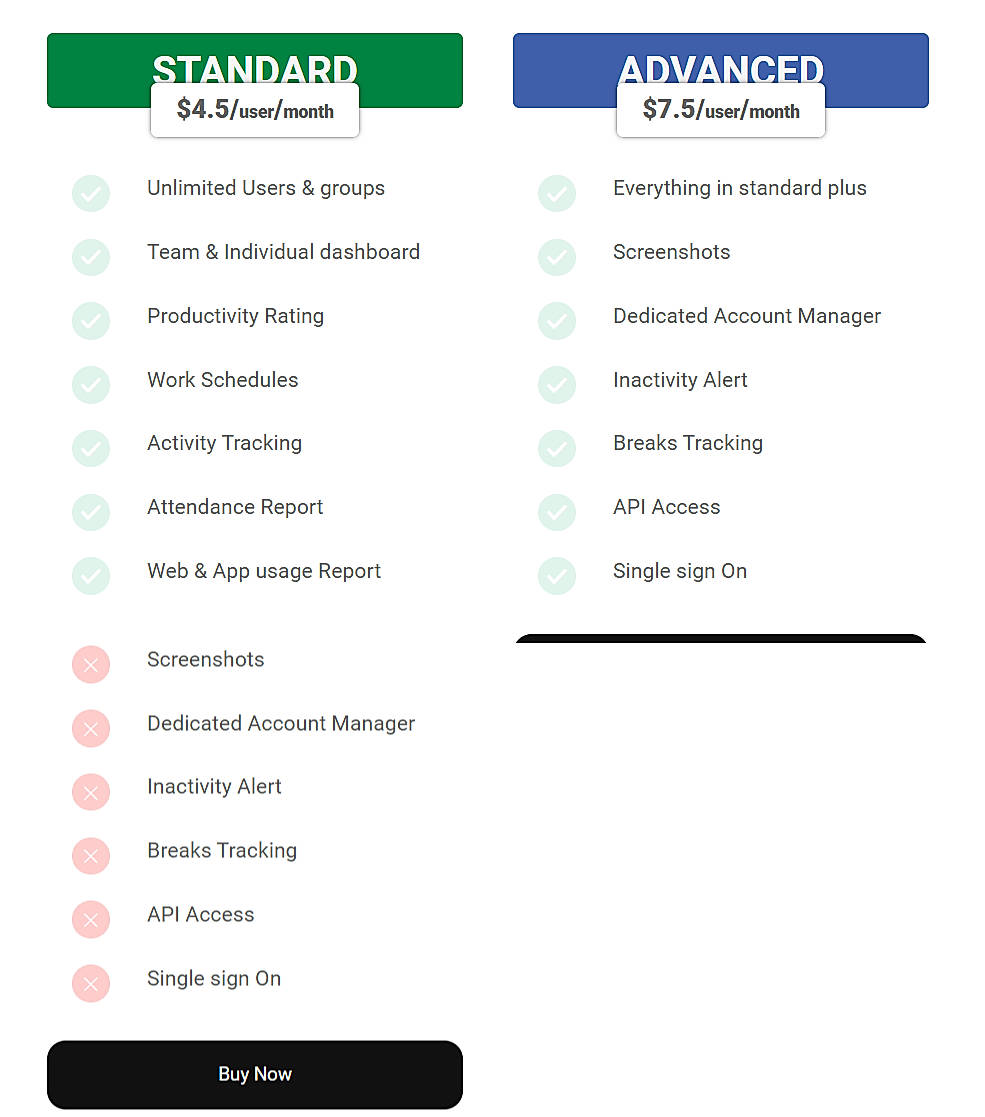The height and width of the screenshot is (1117, 985).
Task: Click the $4.5/user/month price badge
Action: pyautogui.click(x=255, y=110)
